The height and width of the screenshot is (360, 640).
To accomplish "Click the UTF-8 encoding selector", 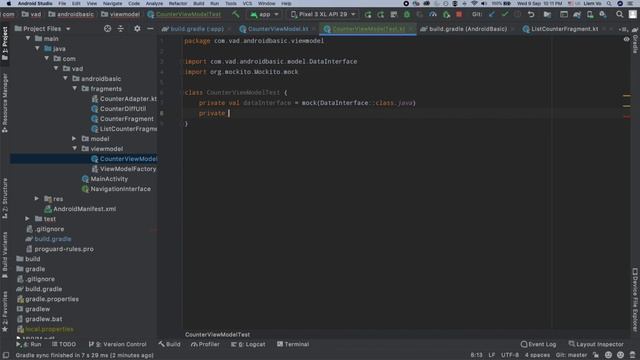I will tap(510, 355).
